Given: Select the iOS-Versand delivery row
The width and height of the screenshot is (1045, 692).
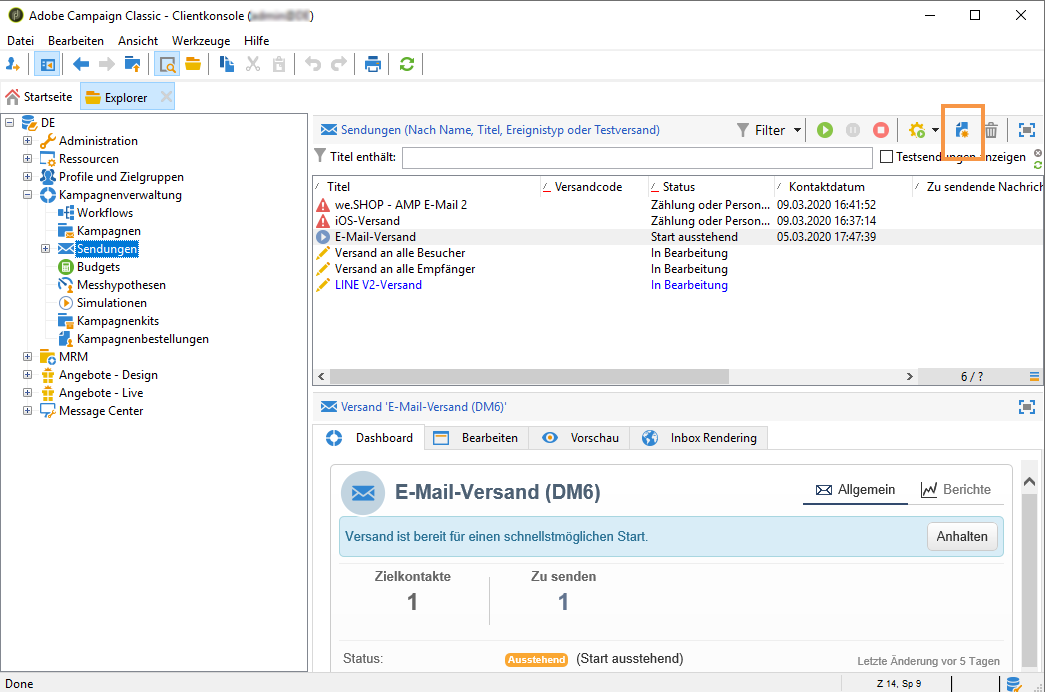Looking at the screenshot, I should point(678,221).
